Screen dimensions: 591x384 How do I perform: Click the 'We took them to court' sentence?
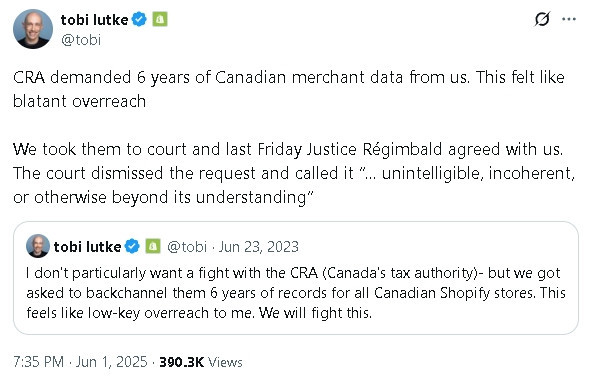288,149
